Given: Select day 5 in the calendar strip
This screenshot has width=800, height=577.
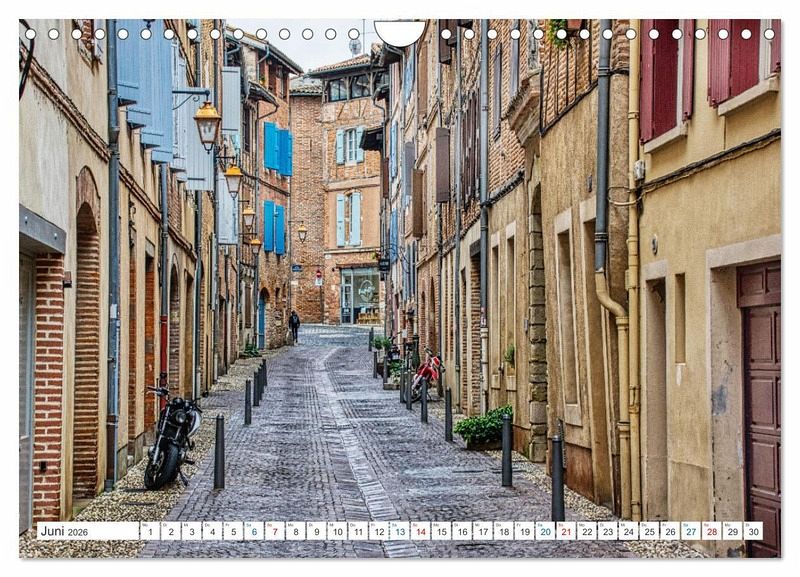Looking at the screenshot, I should (x=233, y=531).
